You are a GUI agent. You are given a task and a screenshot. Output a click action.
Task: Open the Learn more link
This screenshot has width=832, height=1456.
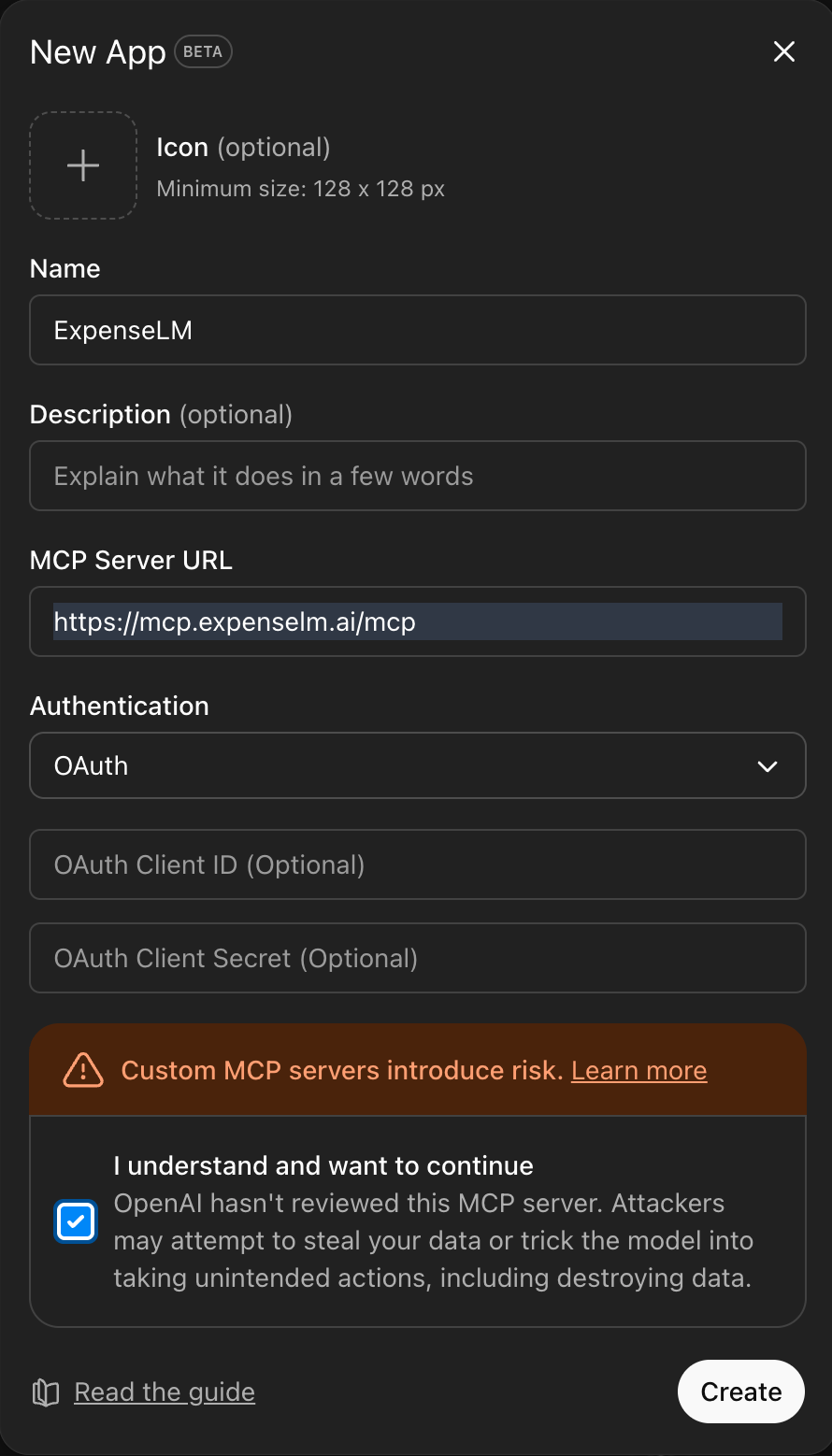pos(639,1070)
